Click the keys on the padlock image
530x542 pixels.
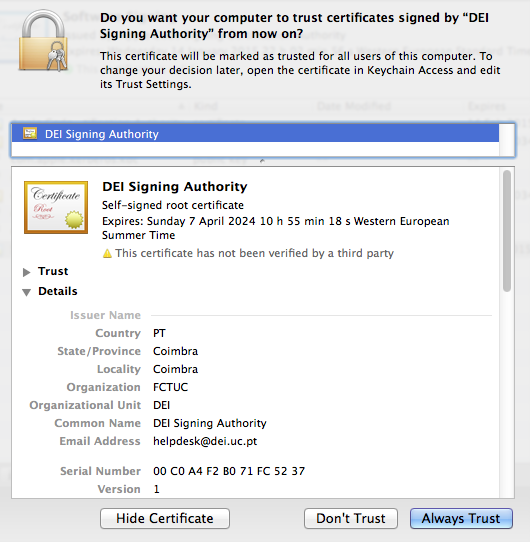tap(57, 57)
